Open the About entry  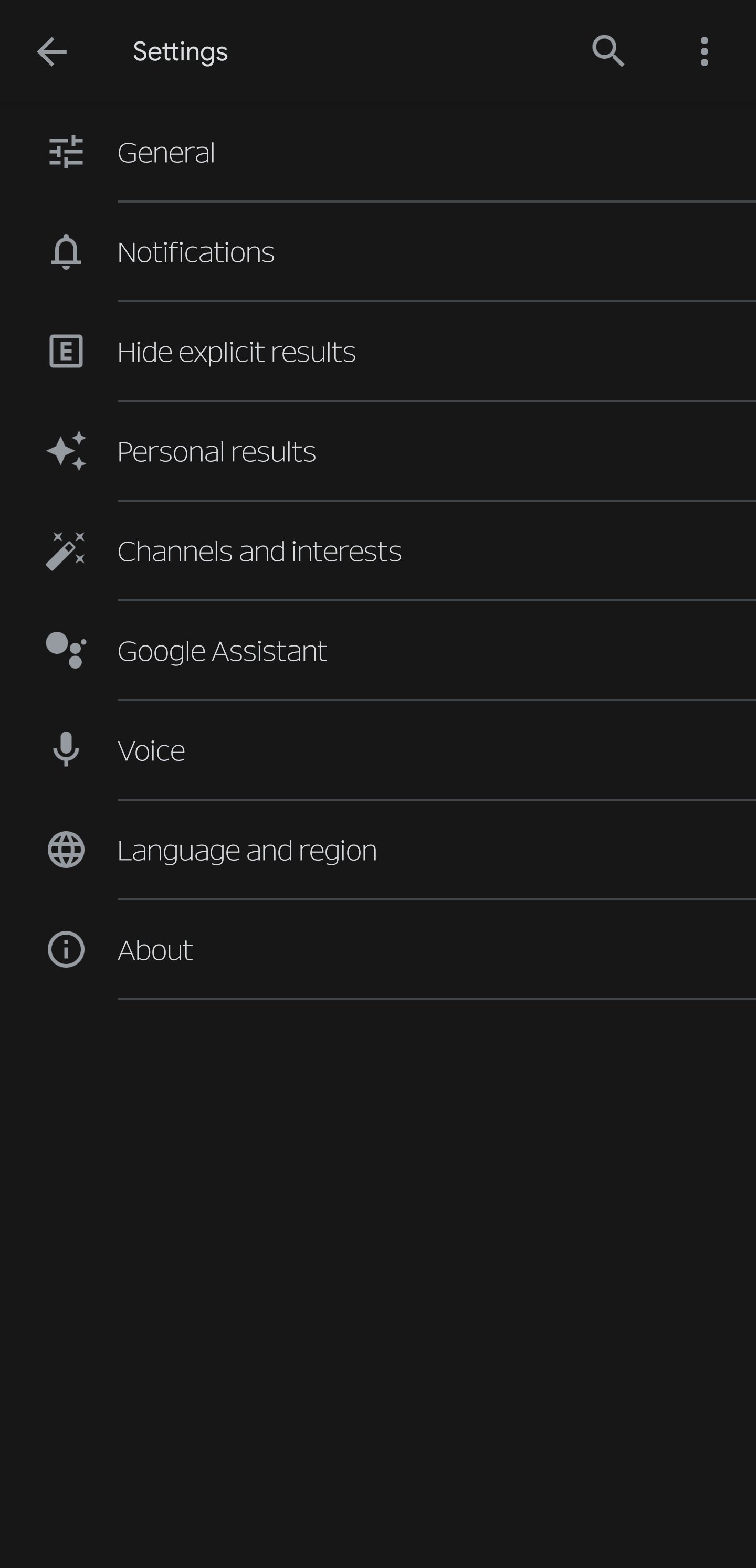point(377,950)
